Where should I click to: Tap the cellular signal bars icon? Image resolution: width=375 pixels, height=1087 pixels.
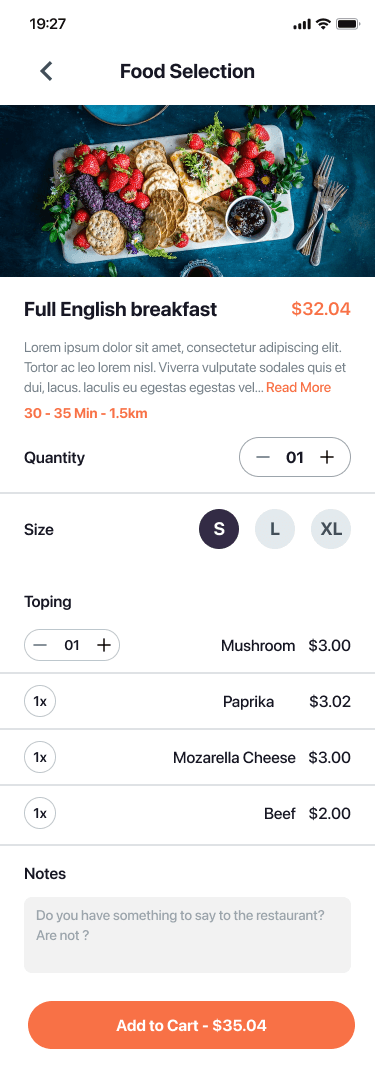302,24
